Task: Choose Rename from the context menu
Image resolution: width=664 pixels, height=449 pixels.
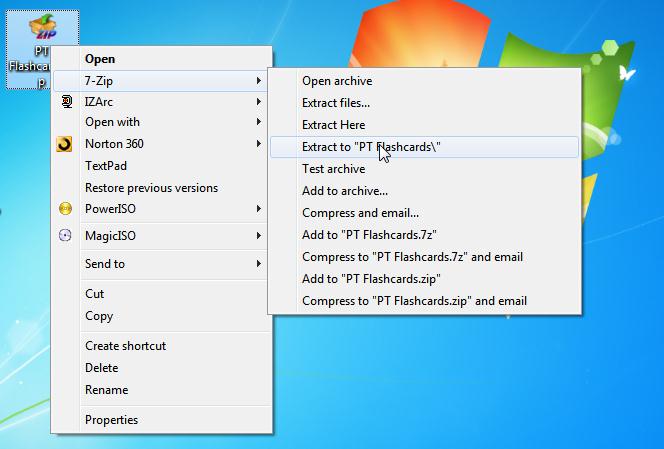Action: pos(161,390)
